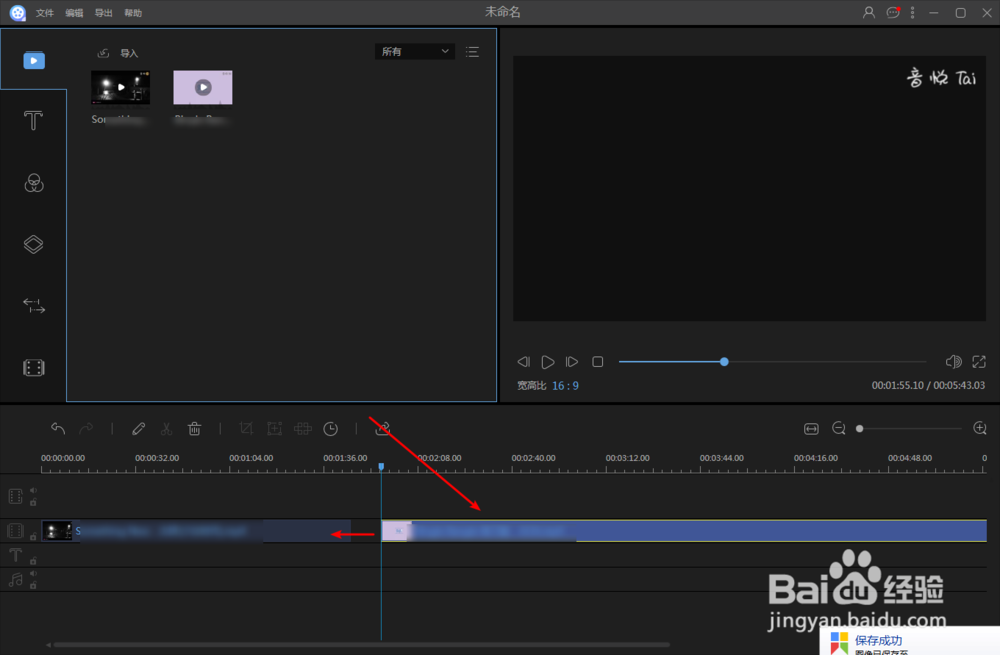
Task: Lock the music audio track
Action: [33, 585]
